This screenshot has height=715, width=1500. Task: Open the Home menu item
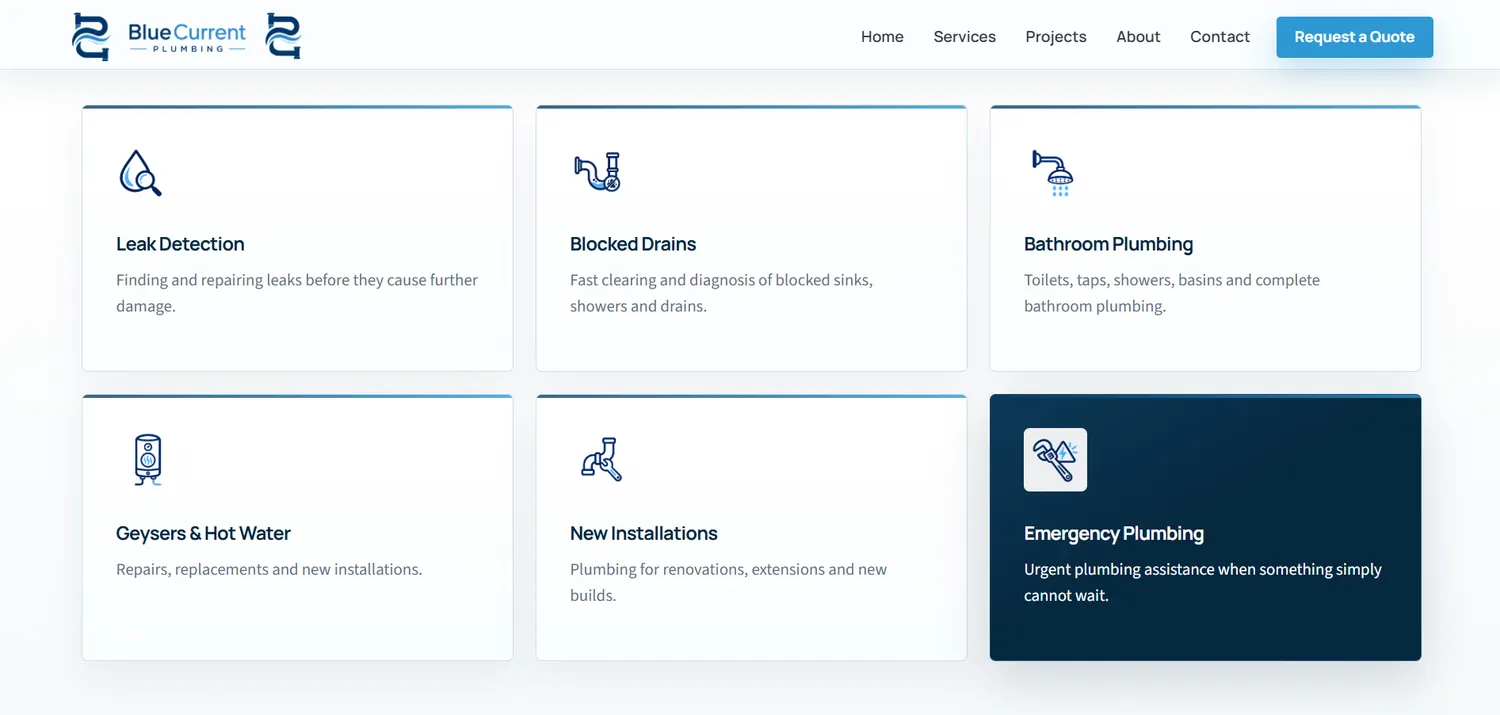[882, 37]
